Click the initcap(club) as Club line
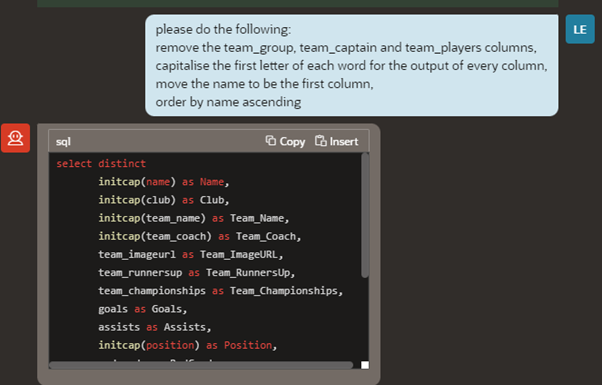The height and width of the screenshot is (385, 602). click(x=164, y=200)
